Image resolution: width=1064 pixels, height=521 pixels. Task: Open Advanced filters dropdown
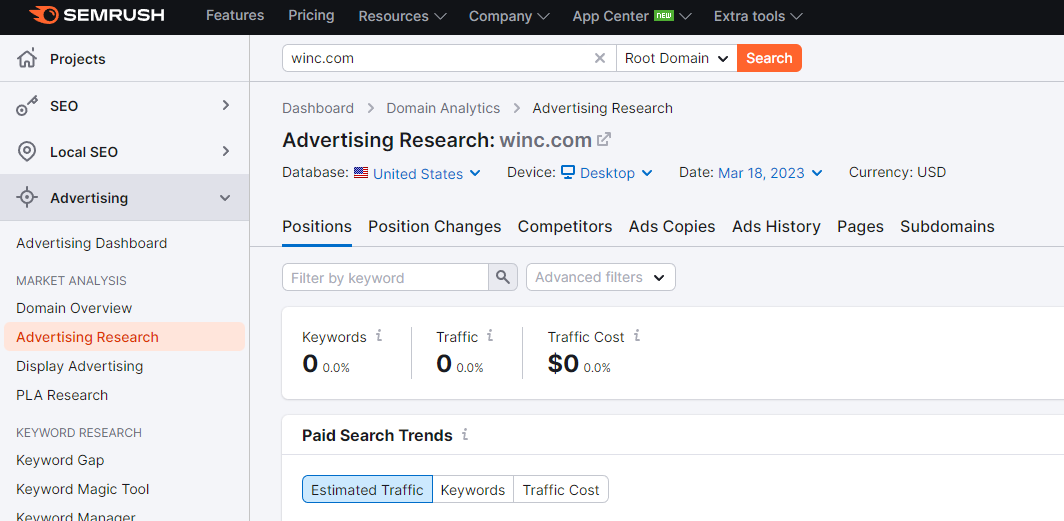601,277
